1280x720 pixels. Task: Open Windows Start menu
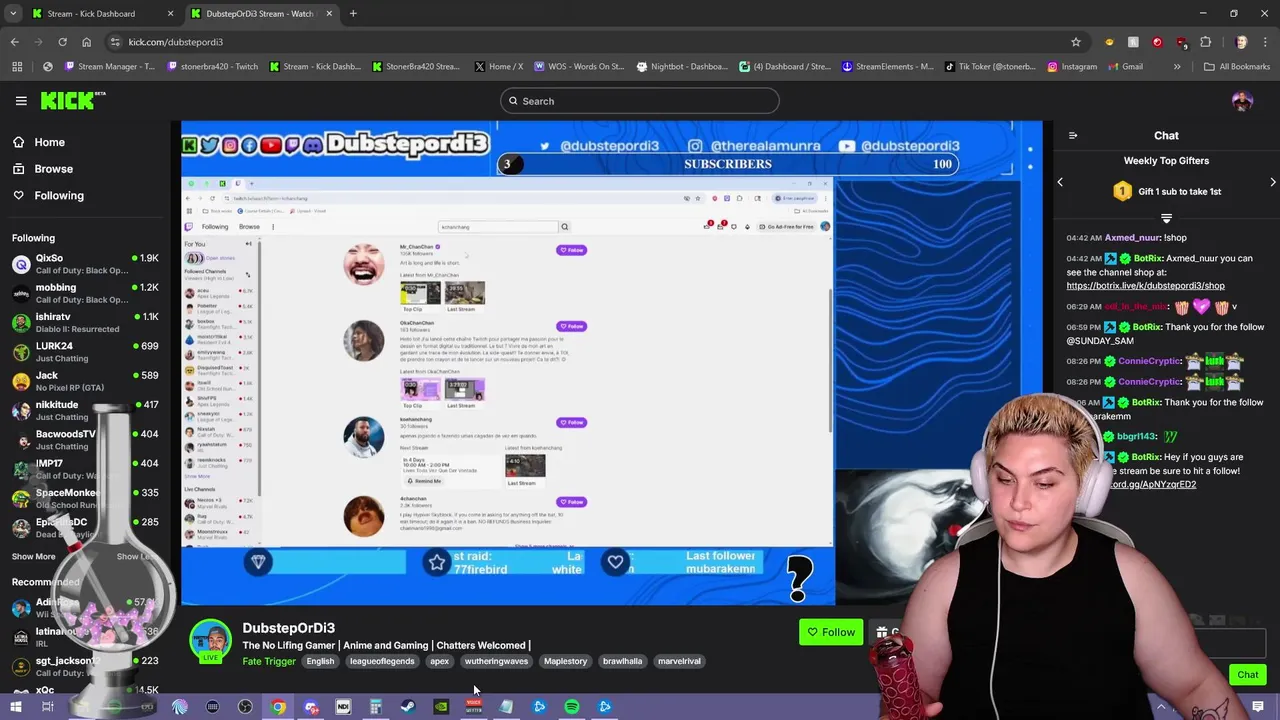click(15, 707)
